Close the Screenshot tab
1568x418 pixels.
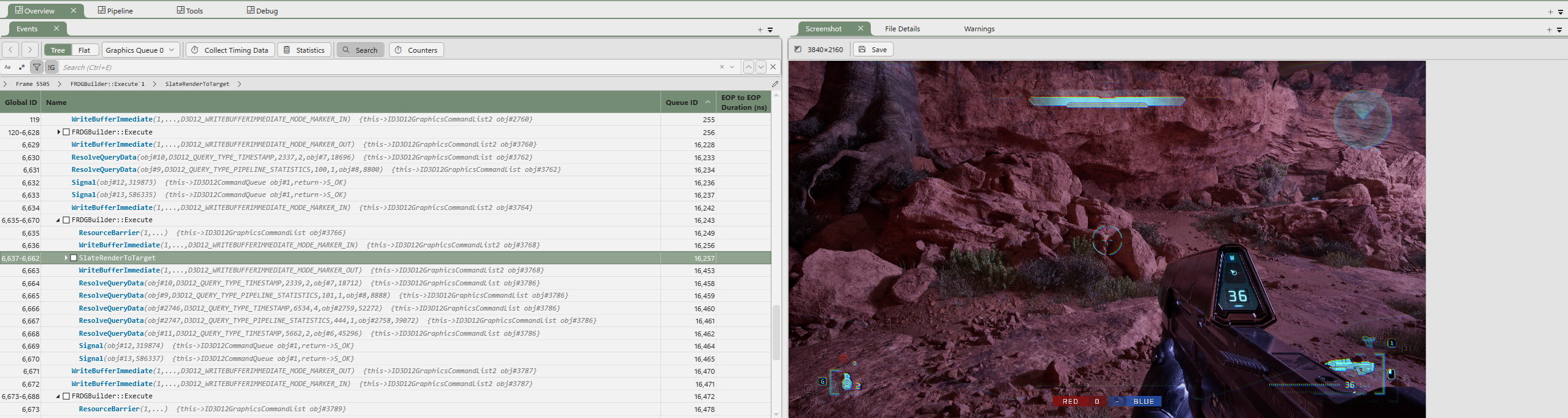click(860, 28)
